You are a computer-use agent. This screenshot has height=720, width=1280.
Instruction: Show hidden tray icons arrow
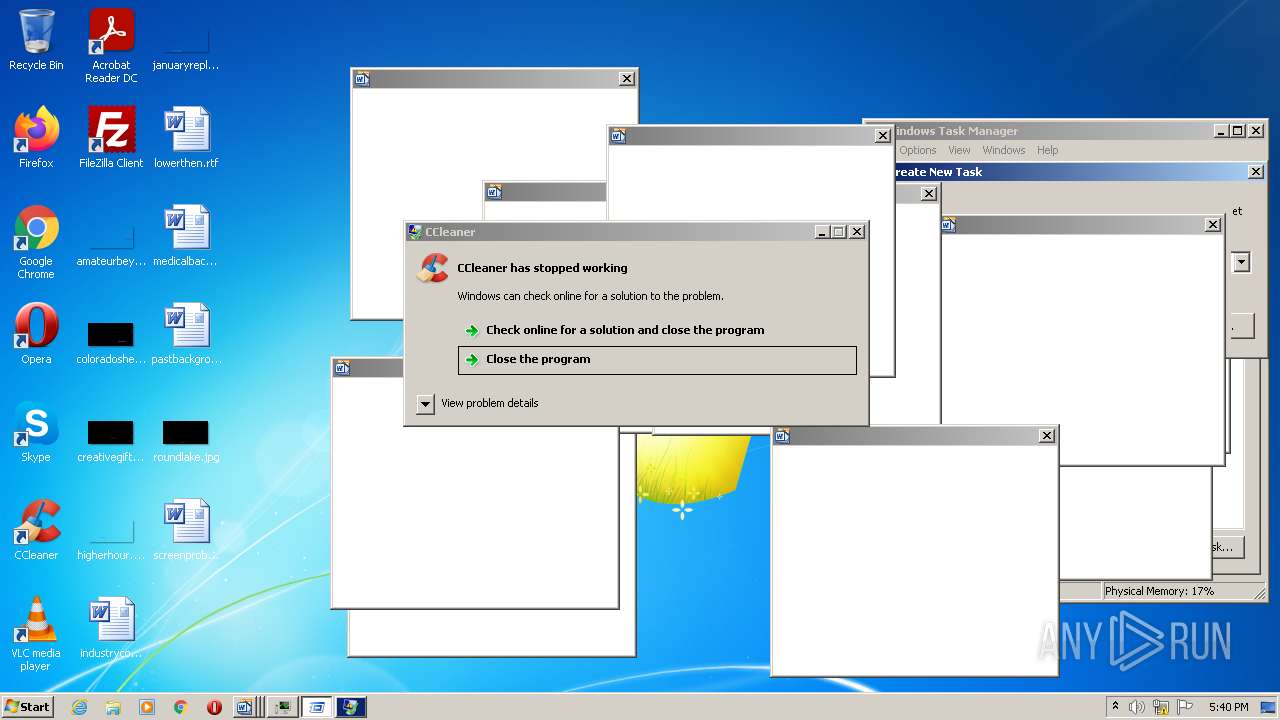(1115, 707)
